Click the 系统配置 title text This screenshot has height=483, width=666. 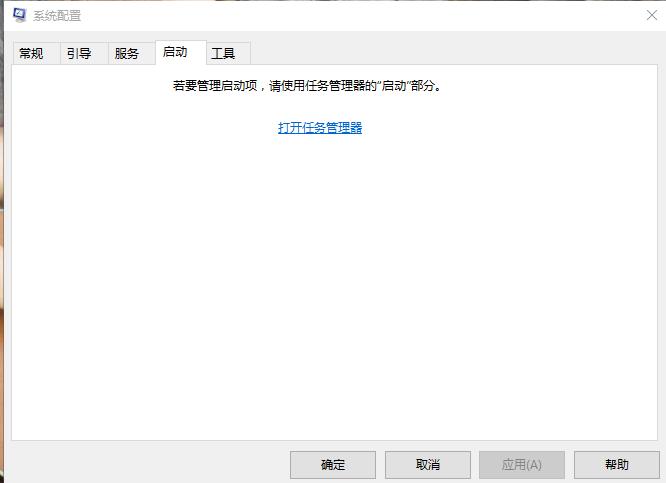(x=57, y=16)
